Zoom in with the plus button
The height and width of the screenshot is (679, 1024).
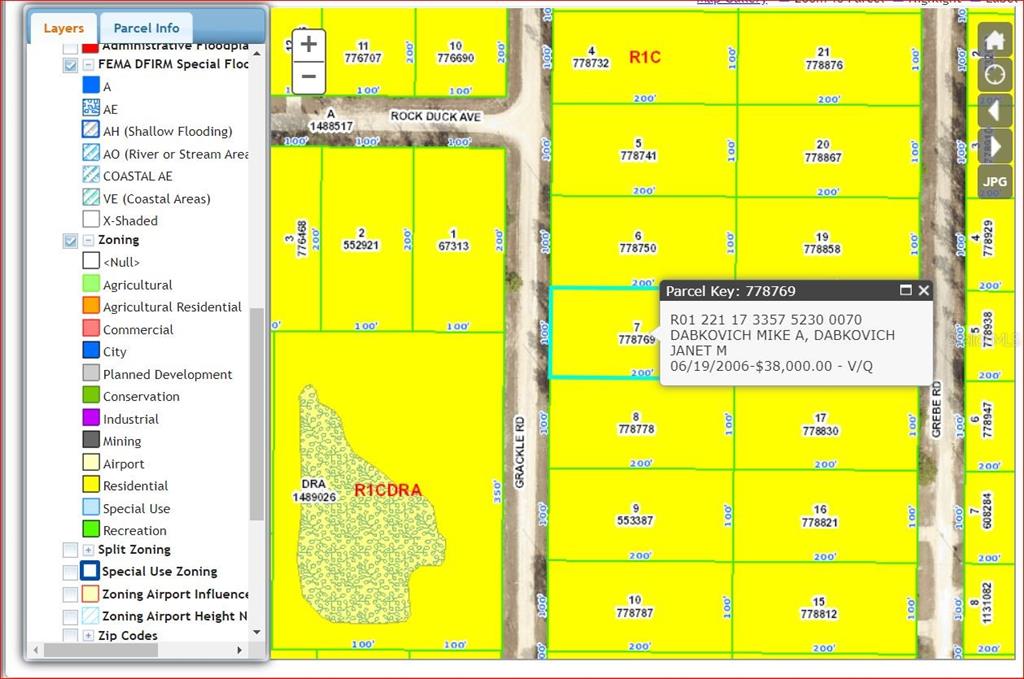click(309, 45)
